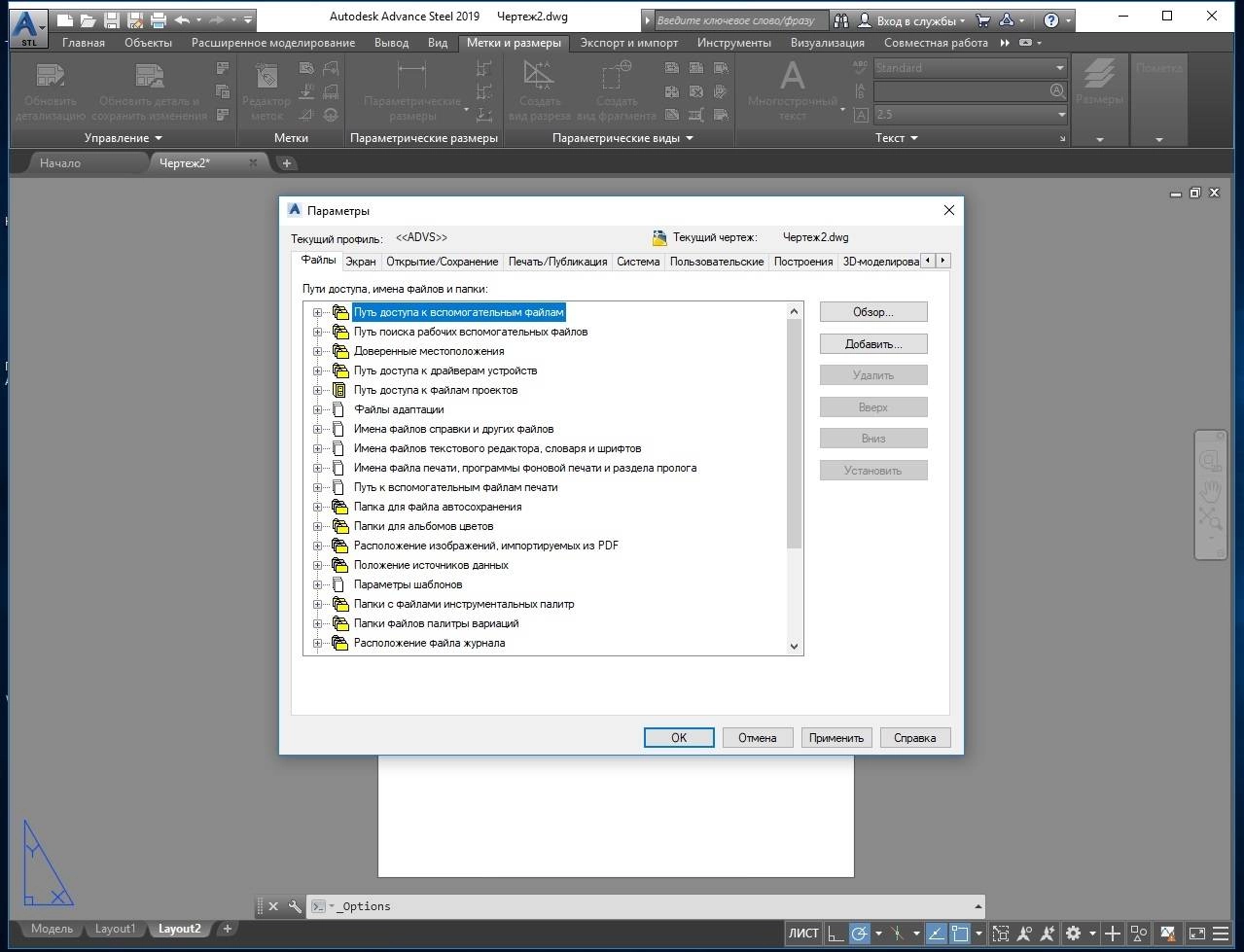Image resolution: width=1244 pixels, height=952 pixels.
Task: Switch to the Печать/Публикация tab
Action: click(558, 262)
